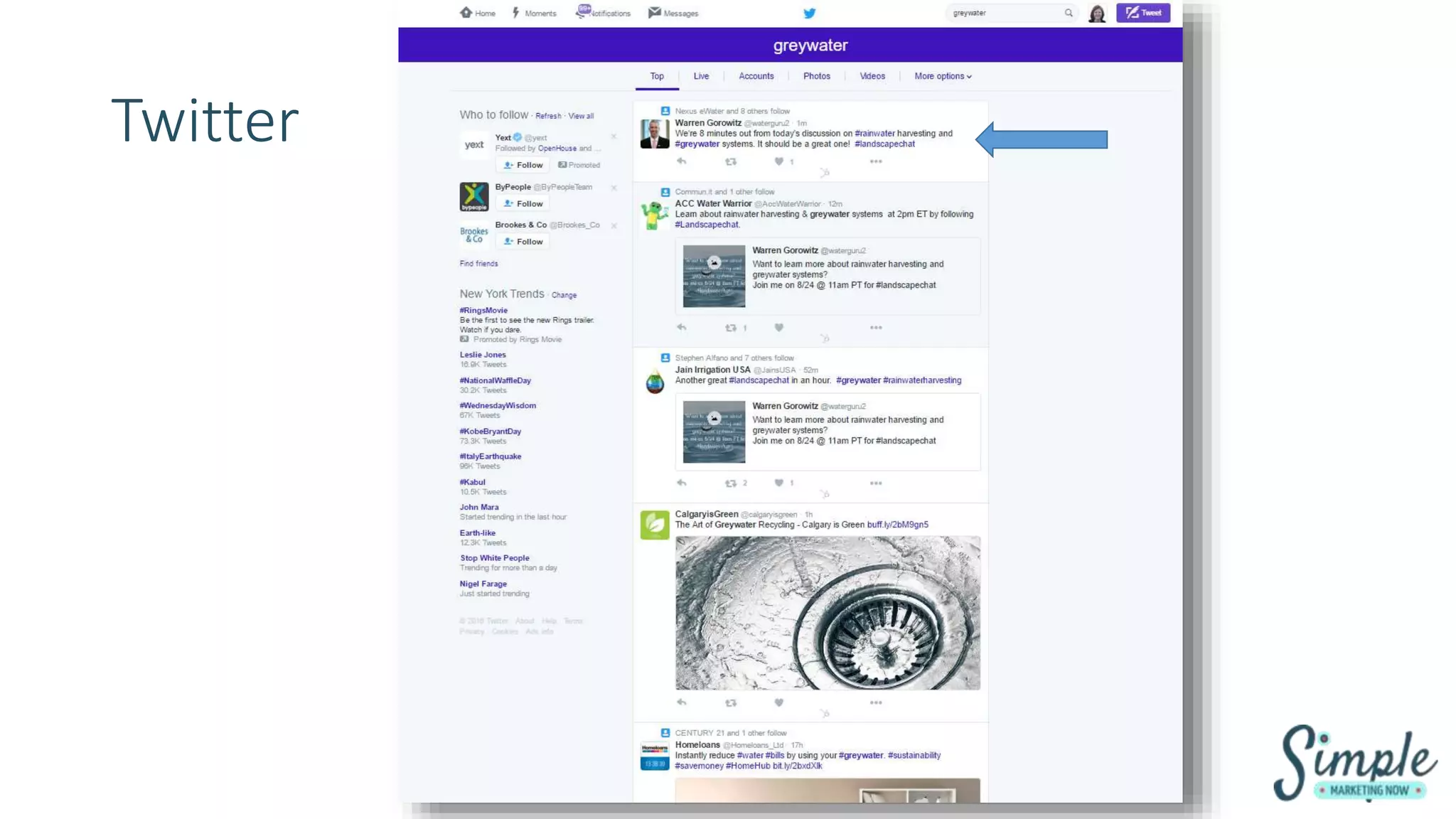Like ACC Water Warrior tweet
The height and width of the screenshot is (819, 1456).
click(778, 328)
